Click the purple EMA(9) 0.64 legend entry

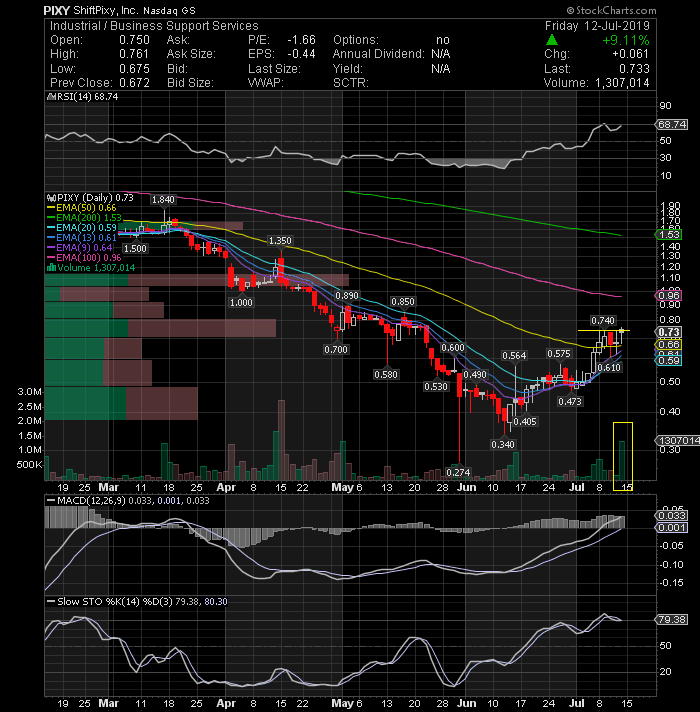click(79, 247)
